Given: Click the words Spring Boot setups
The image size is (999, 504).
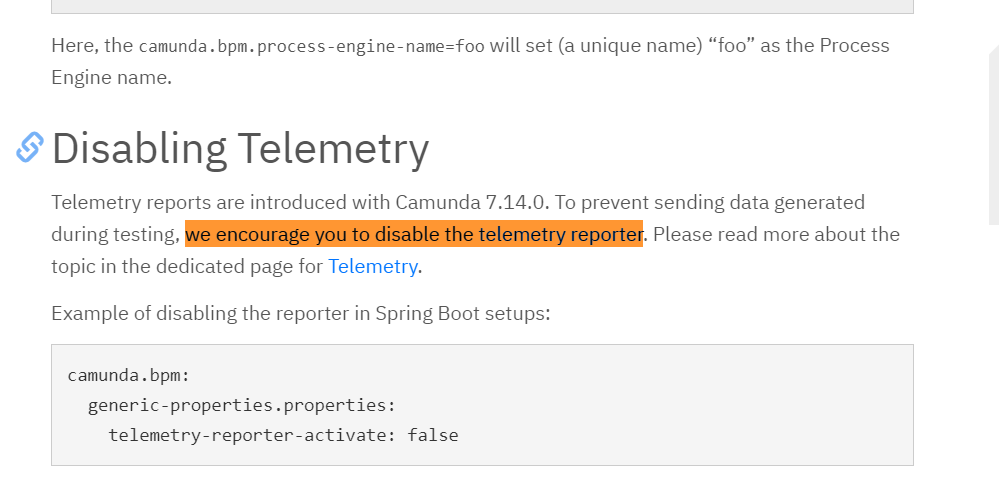Looking at the screenshot, I should pos(463,313).
